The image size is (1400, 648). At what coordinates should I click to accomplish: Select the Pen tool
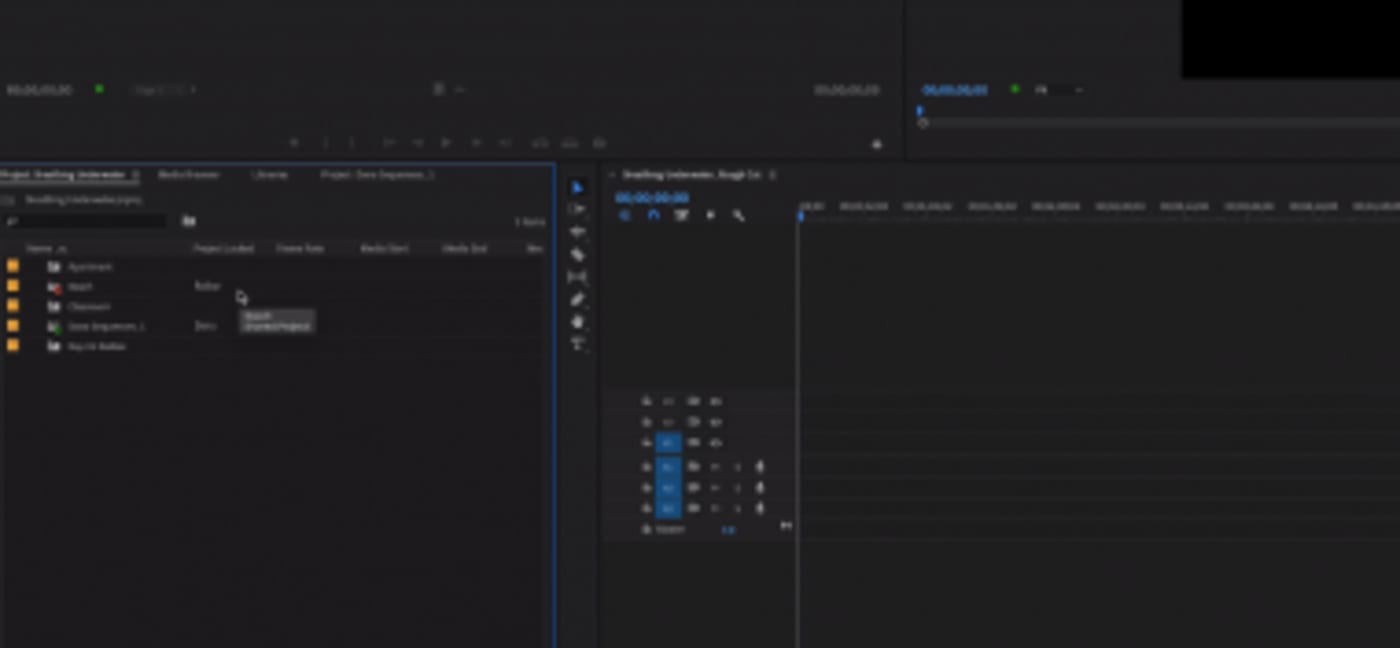click(x=577, y=299)
